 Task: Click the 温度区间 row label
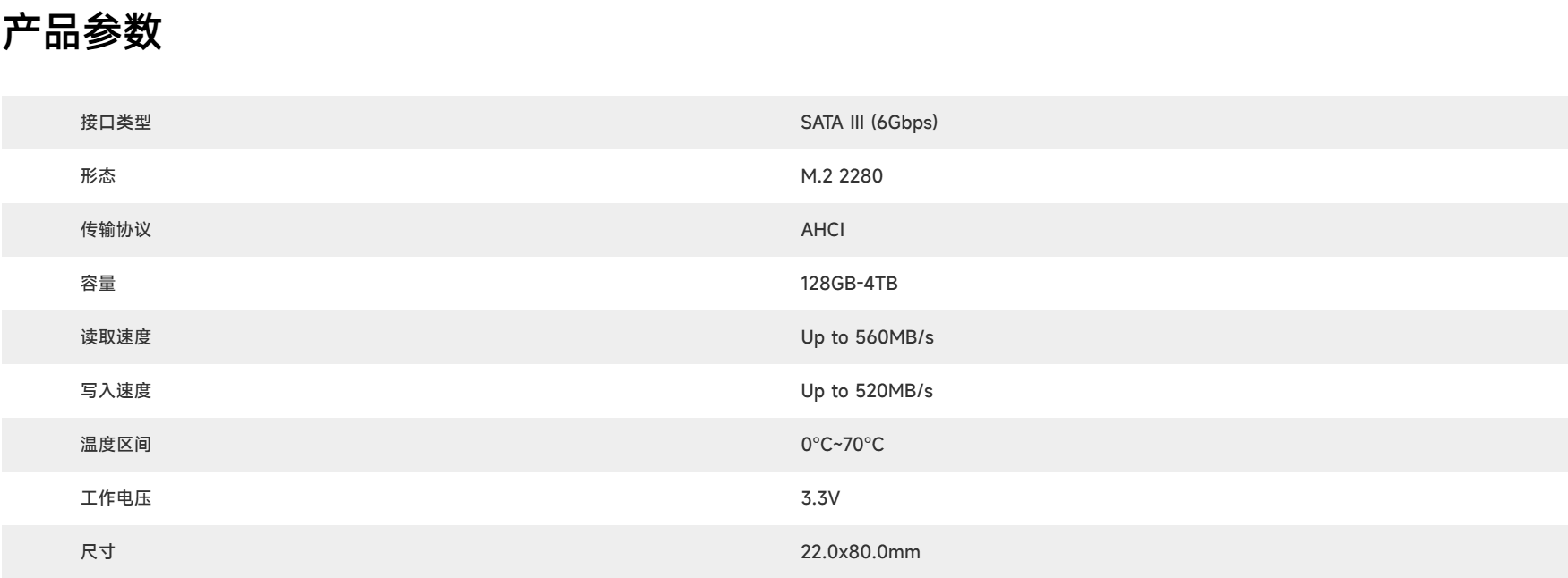116,445
